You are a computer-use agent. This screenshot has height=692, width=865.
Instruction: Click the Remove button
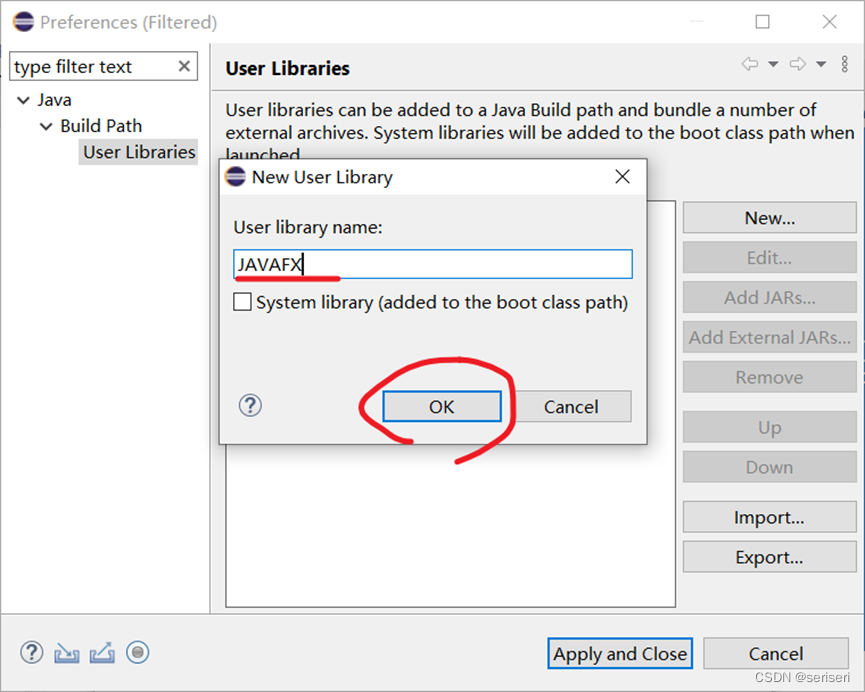(x=770, y=377)
